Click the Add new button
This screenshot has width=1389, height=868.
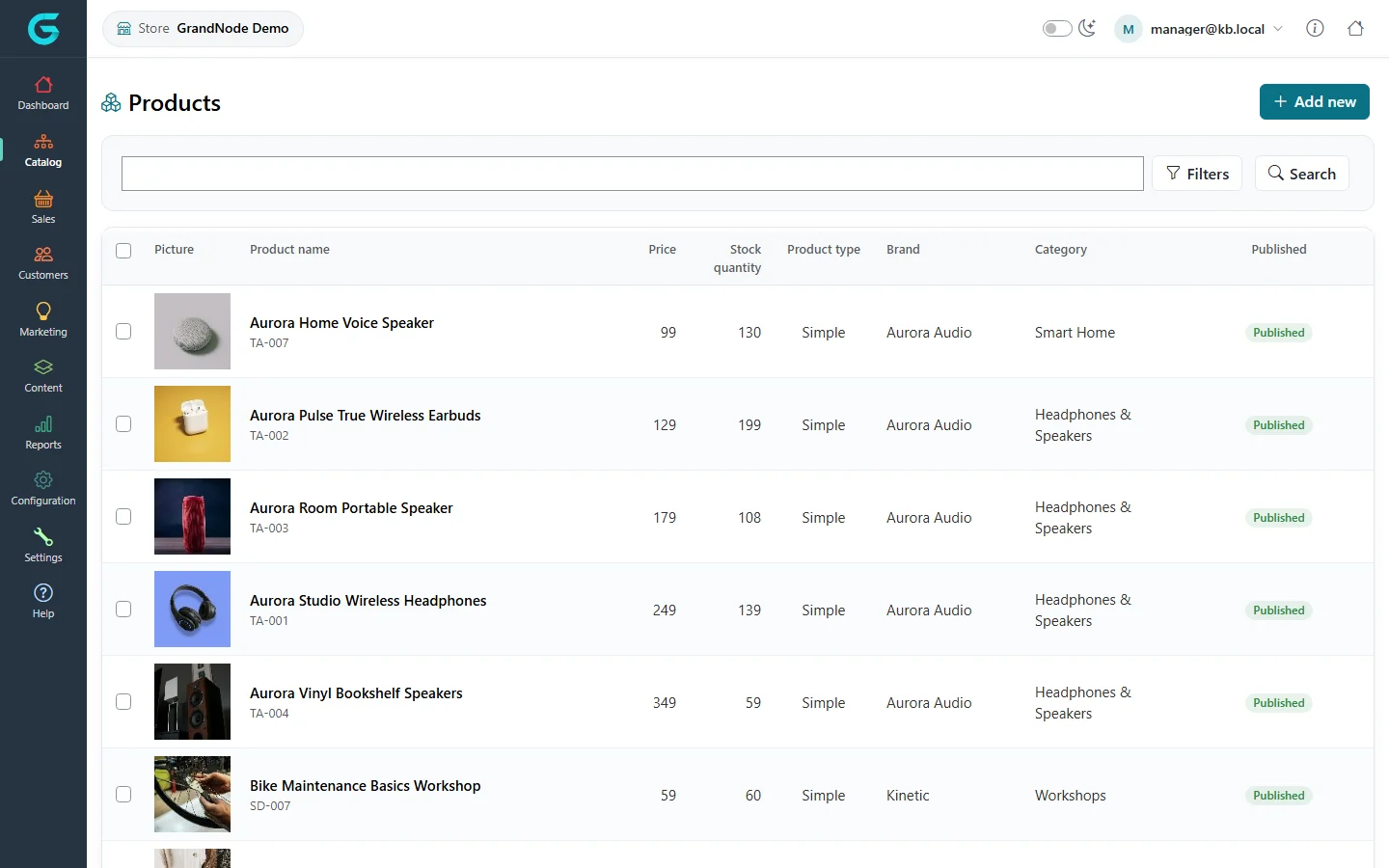click(x=1314, y=101)
